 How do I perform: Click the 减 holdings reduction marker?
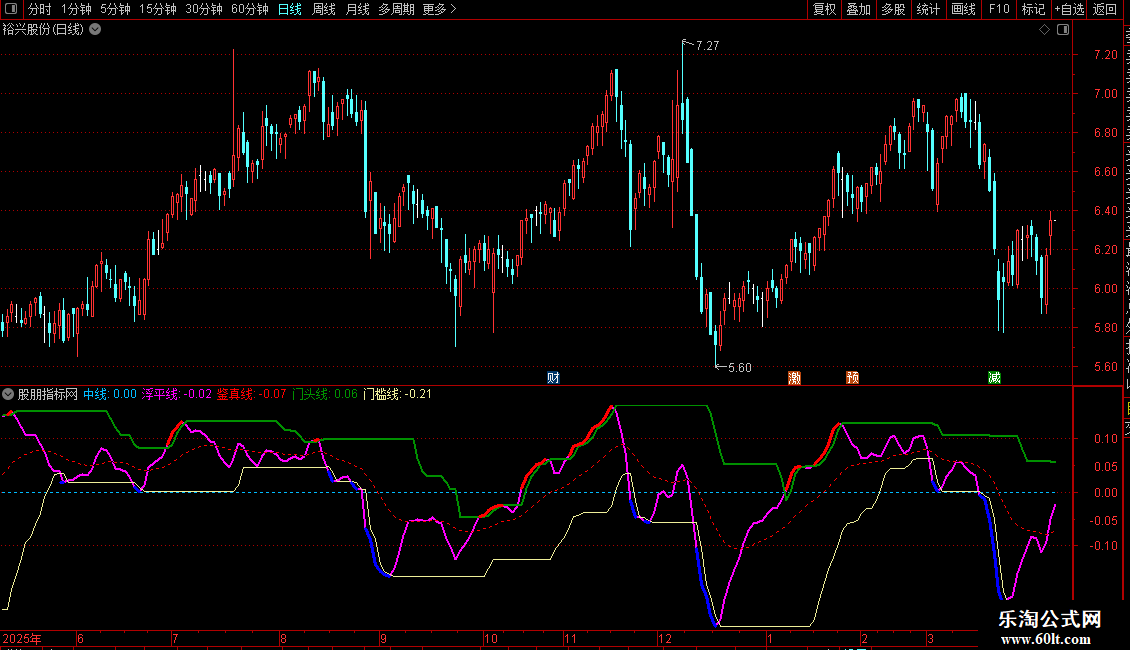[x=994, y=378]
